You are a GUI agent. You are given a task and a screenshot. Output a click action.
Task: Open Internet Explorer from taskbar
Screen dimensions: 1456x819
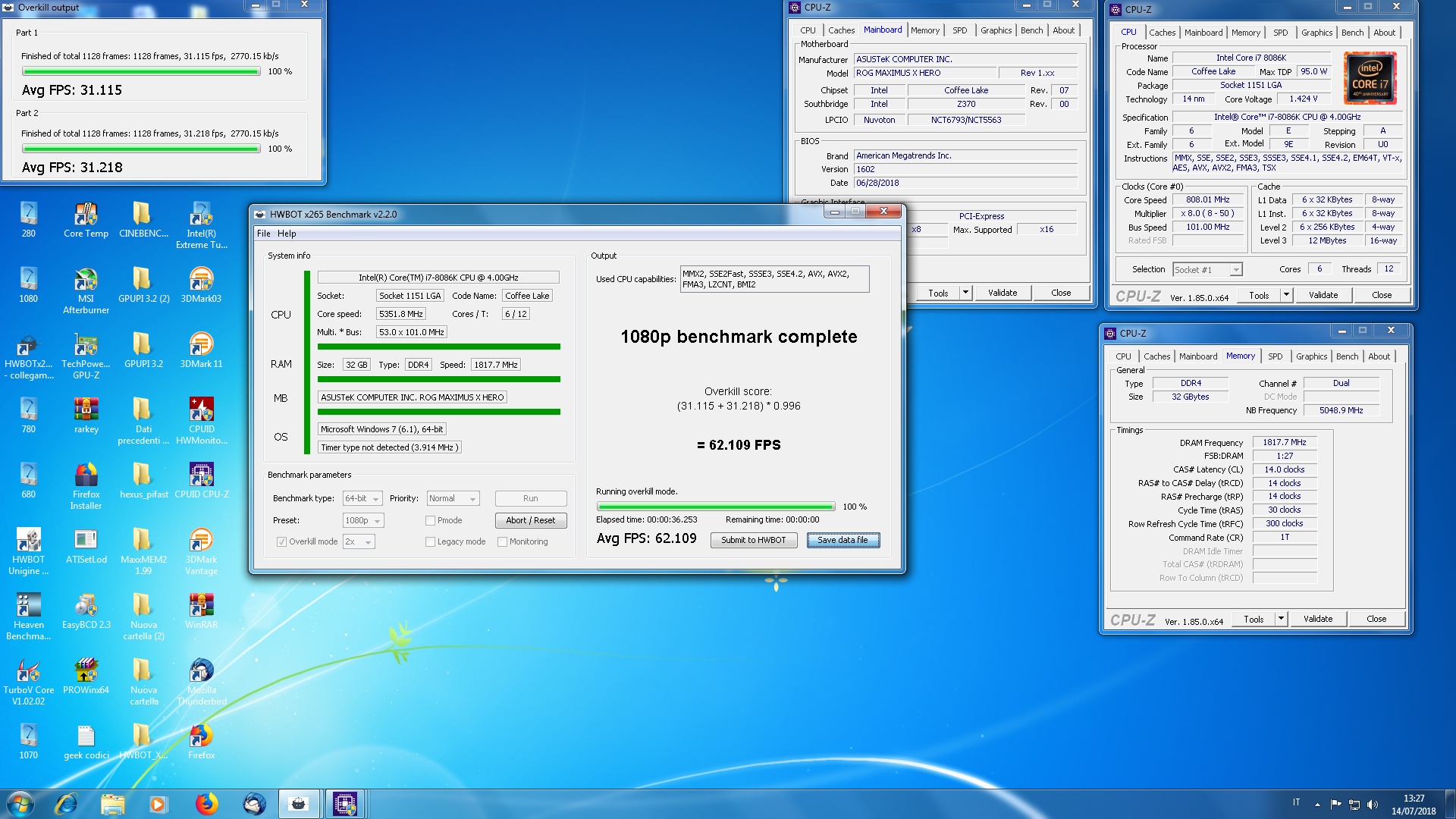[66, 804]
